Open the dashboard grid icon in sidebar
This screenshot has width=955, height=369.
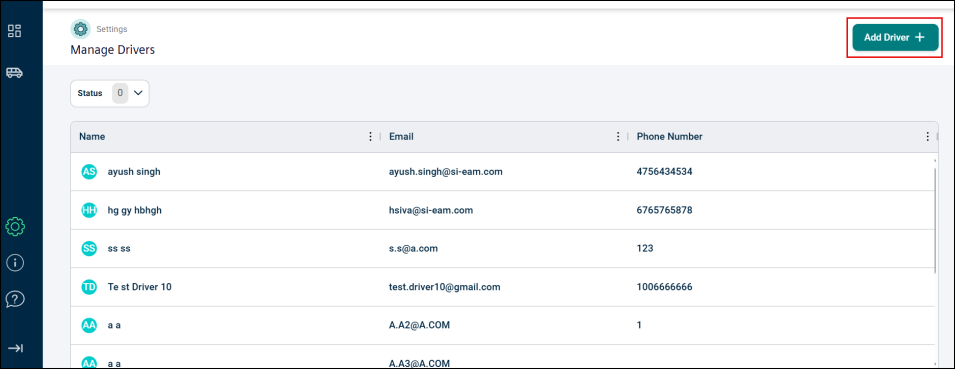point(15,31)
